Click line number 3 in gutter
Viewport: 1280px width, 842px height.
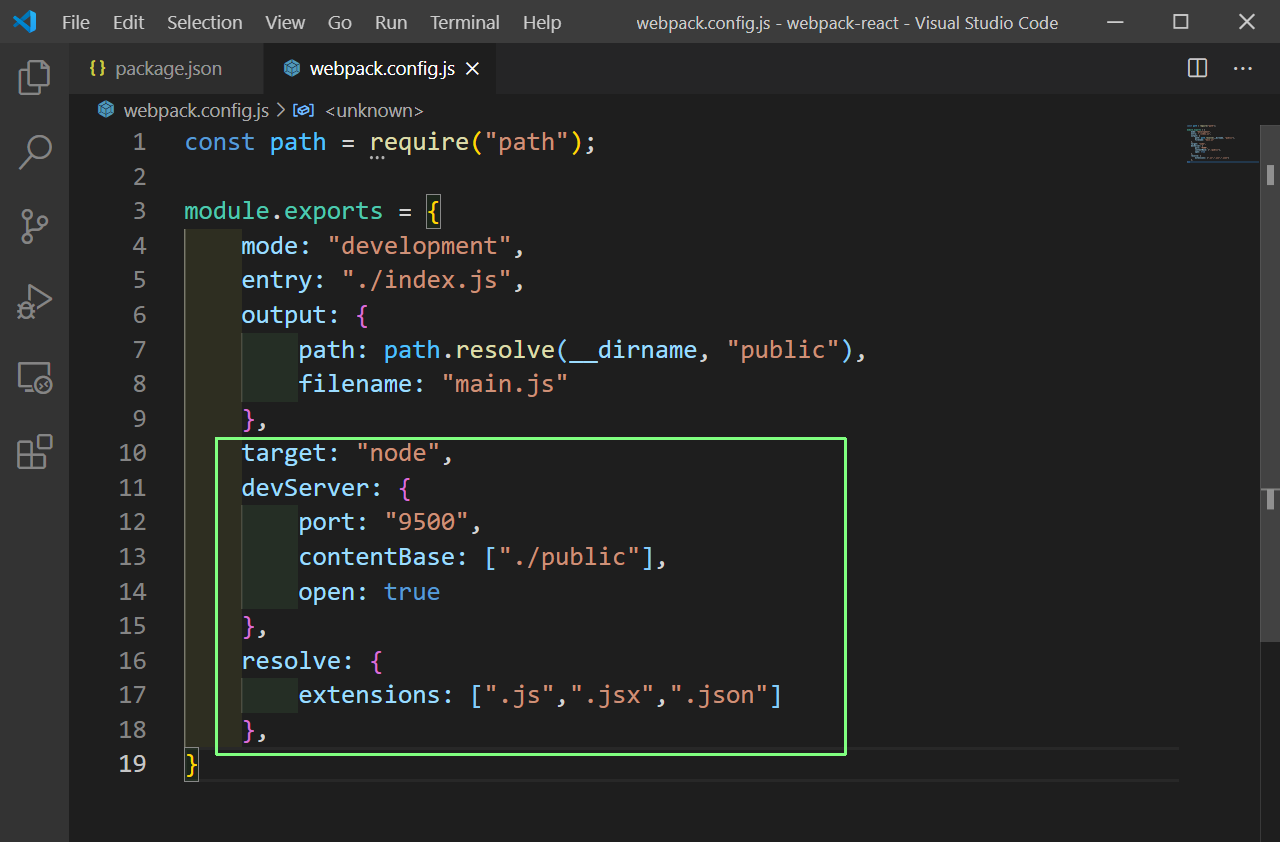click(139, 211)
